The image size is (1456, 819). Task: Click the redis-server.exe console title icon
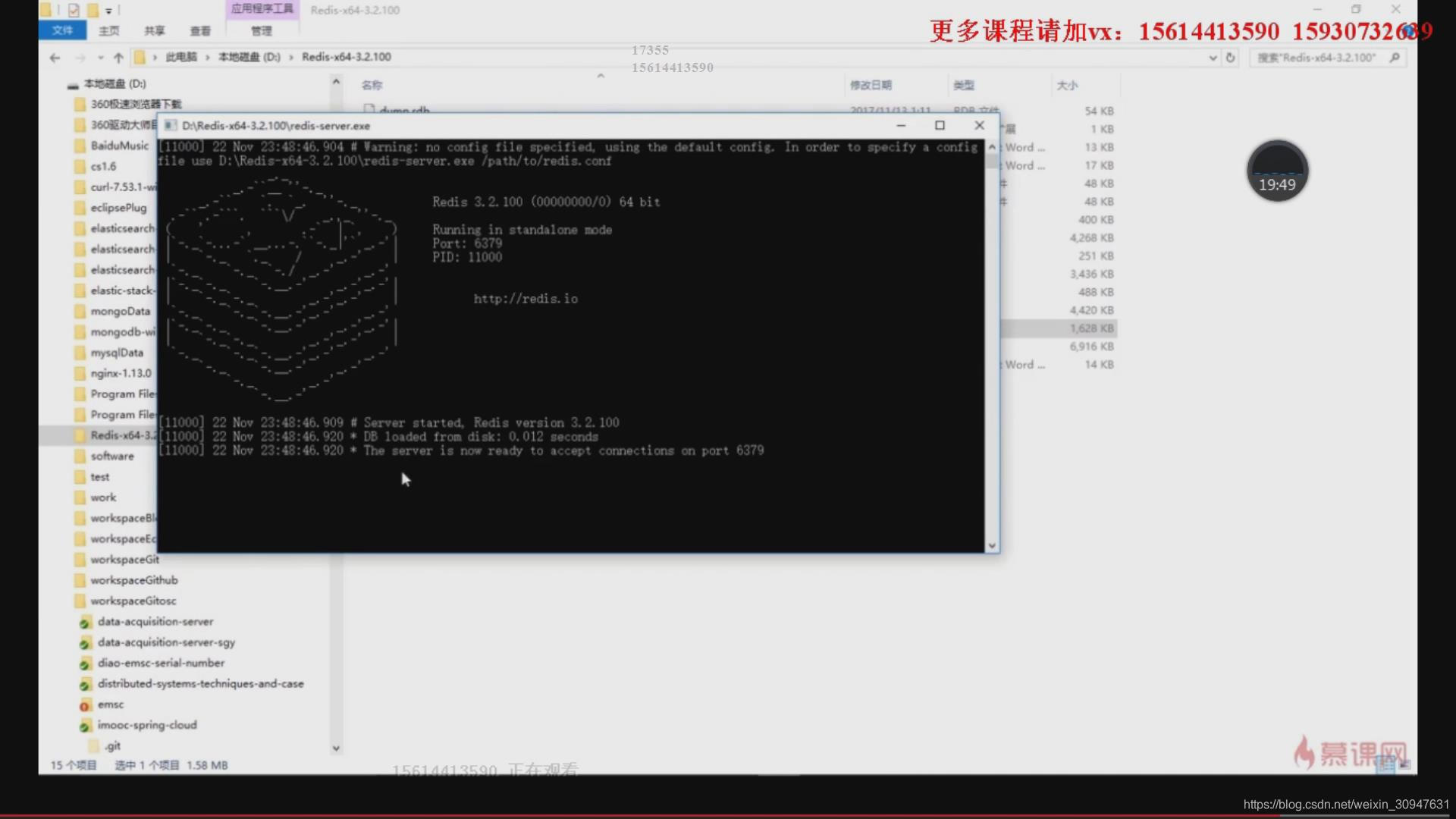pyautogui.click(x=170, y=126)
